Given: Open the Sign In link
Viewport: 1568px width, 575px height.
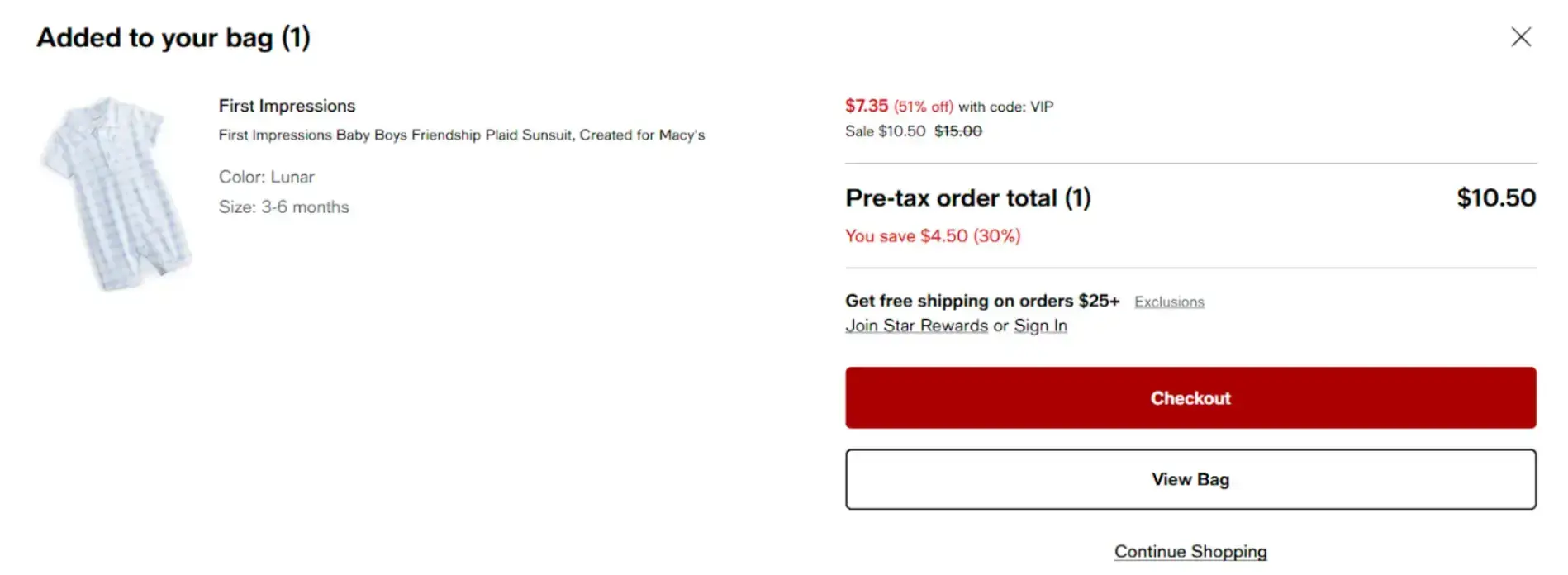Looking at the screenshot, I should click(x=1040, y=326).
